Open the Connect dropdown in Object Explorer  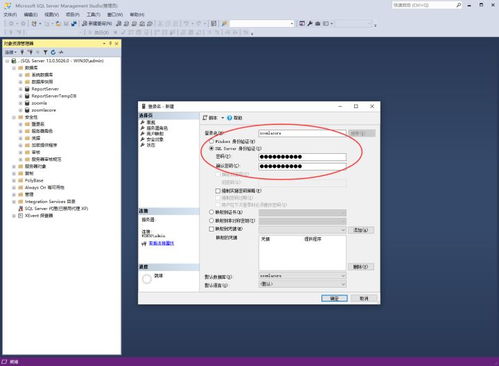[11, 52]
